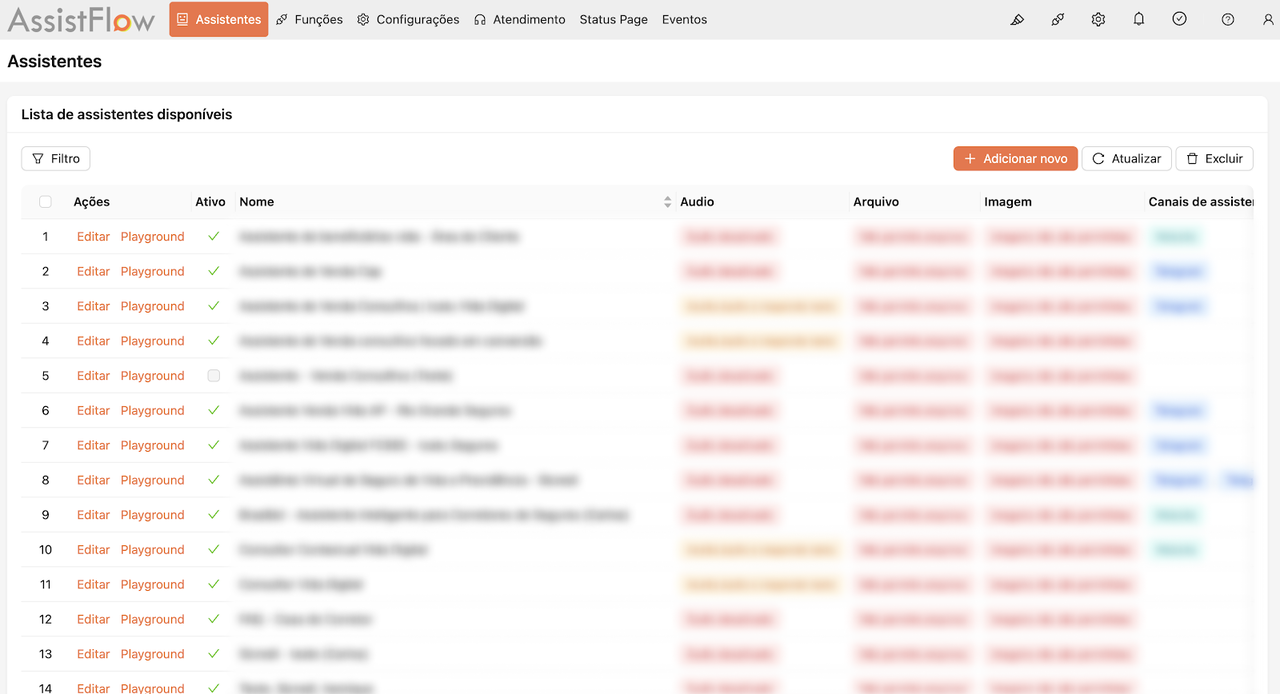Toggle the Ativo checkmark in row 6
This screenshot has height=694, width=1280.
[213, 411]
